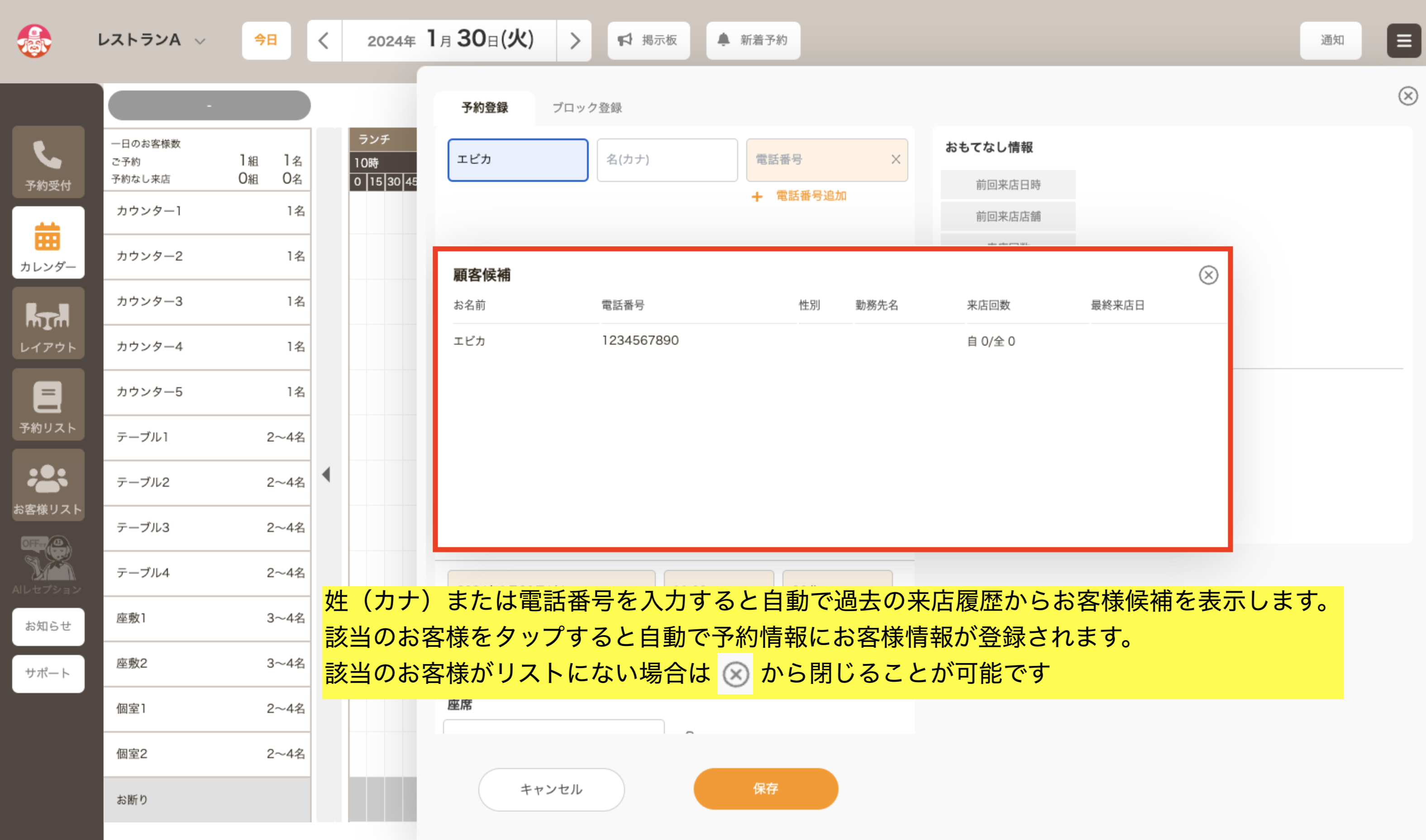Viewport: 1426px width, 840px height.
Task: Click the お名前 column header
Action: pyautogui.click(x=469, y=306)
